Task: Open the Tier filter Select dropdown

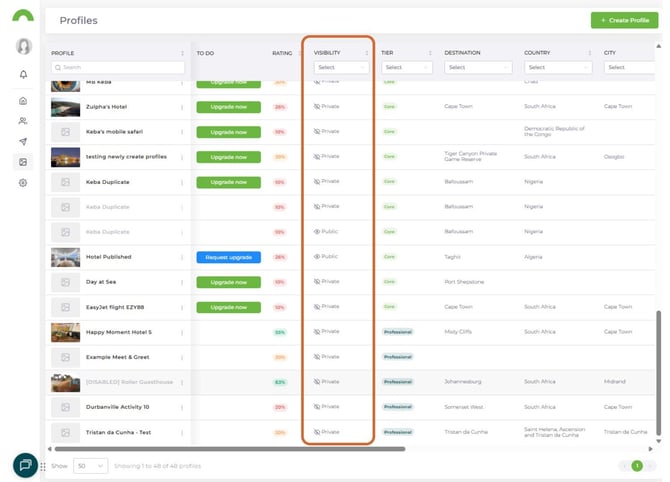Action: pos(406,67)
